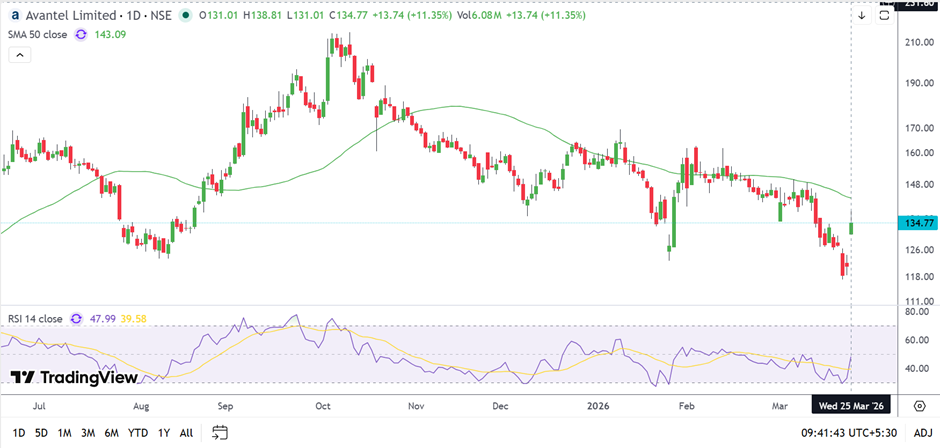Open the go-to-date calendar icon
The image size is (940, 448).
220,432
